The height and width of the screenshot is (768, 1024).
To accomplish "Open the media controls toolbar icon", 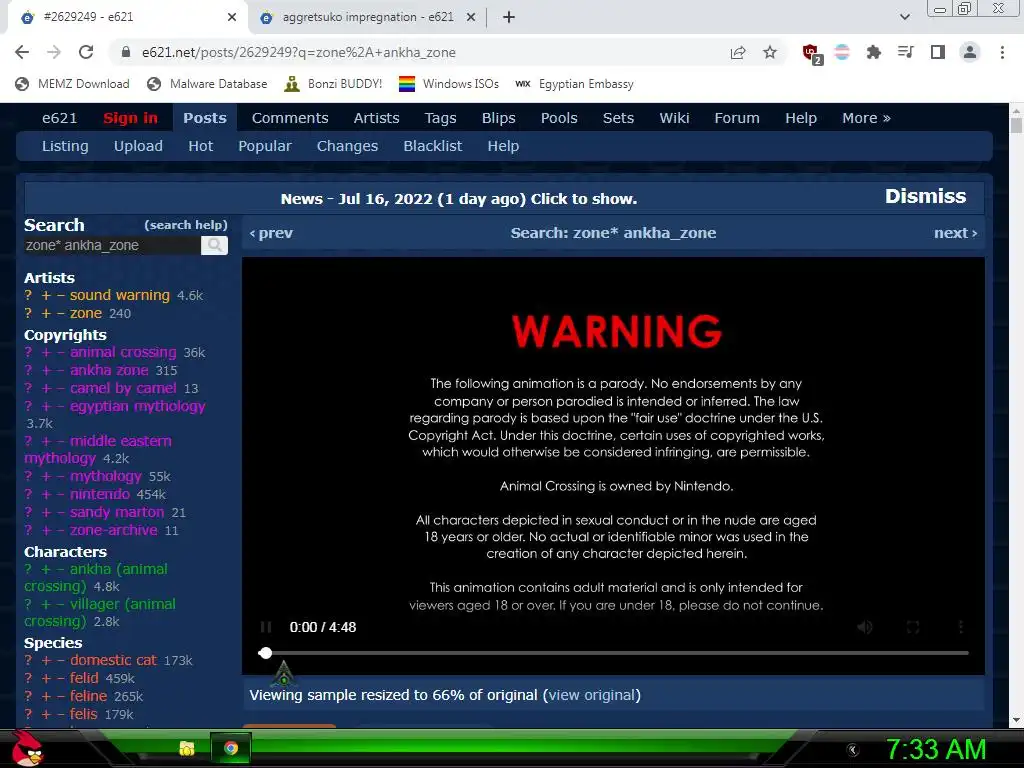I will pos(906,52).
